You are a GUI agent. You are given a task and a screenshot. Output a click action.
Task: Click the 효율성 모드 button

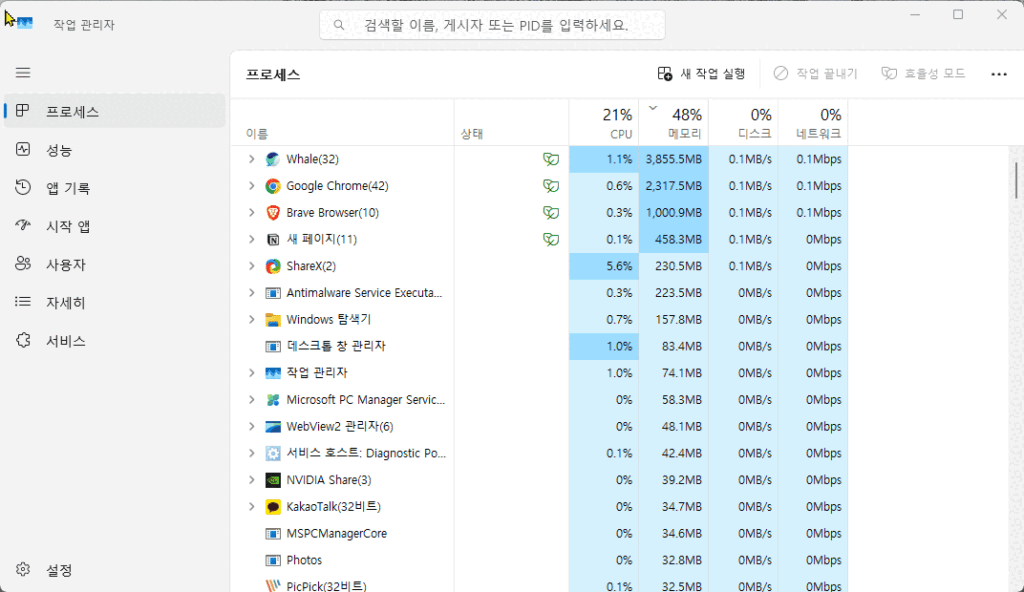click(x=923, y=74)
